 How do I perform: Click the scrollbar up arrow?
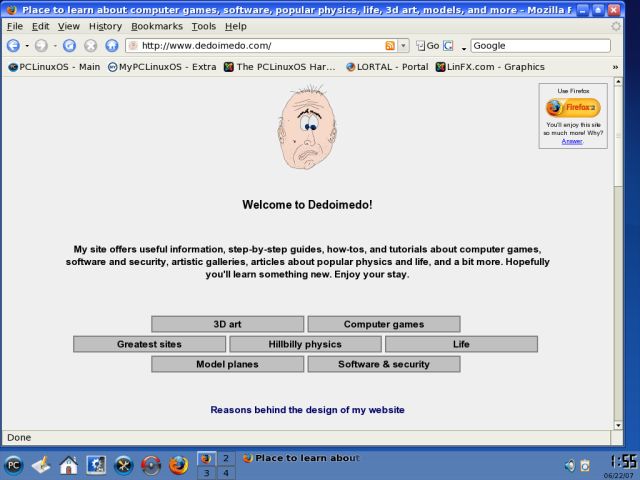coord(618,82)
